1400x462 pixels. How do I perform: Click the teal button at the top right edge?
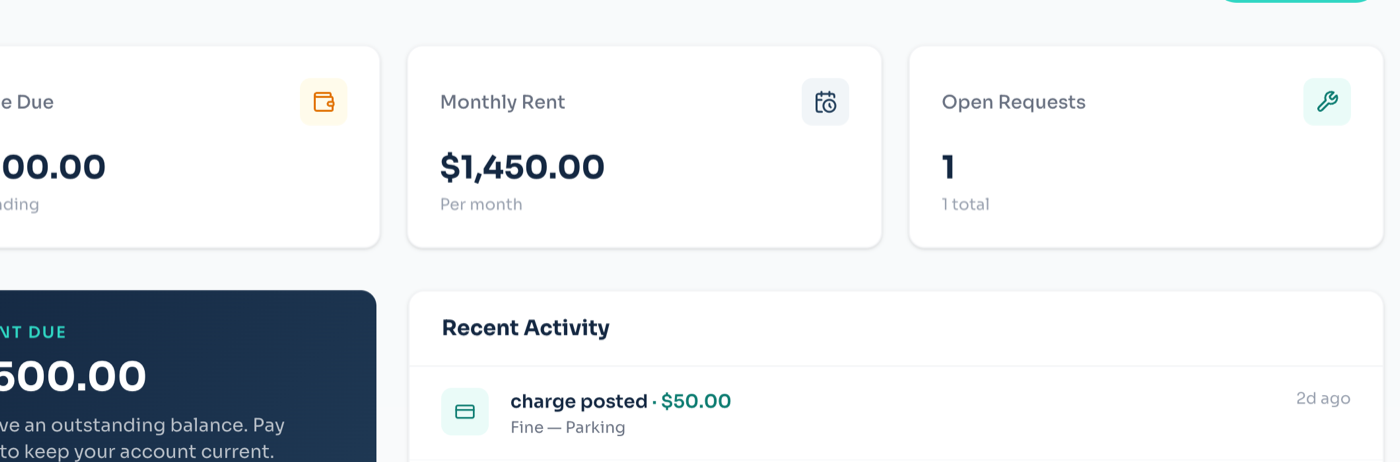pyautogui.click(x=1305, y=2)
